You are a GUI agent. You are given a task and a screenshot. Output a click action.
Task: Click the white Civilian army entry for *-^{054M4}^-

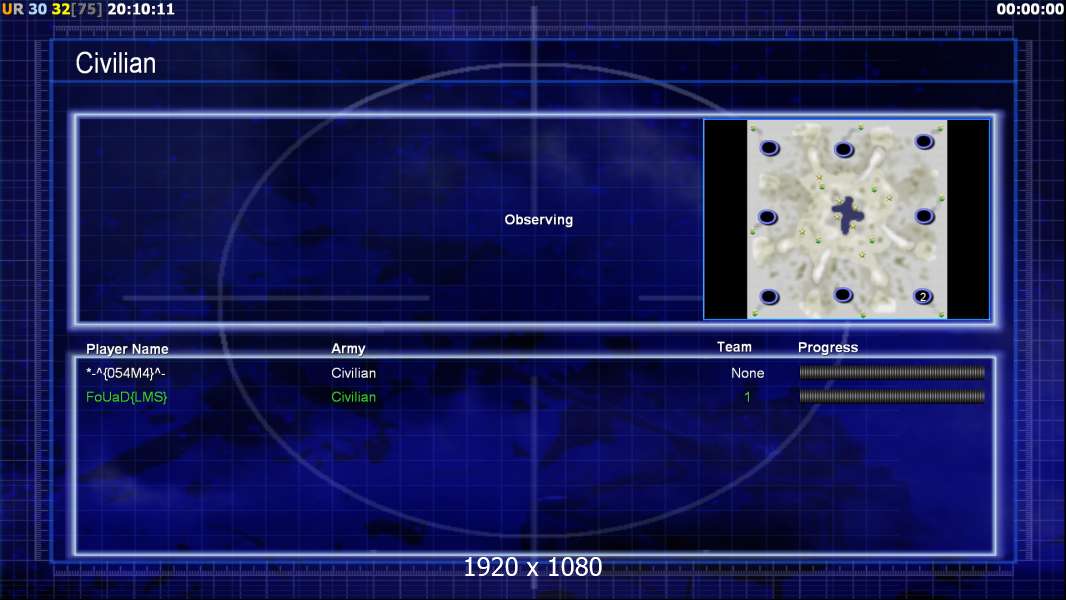[354, 373]
